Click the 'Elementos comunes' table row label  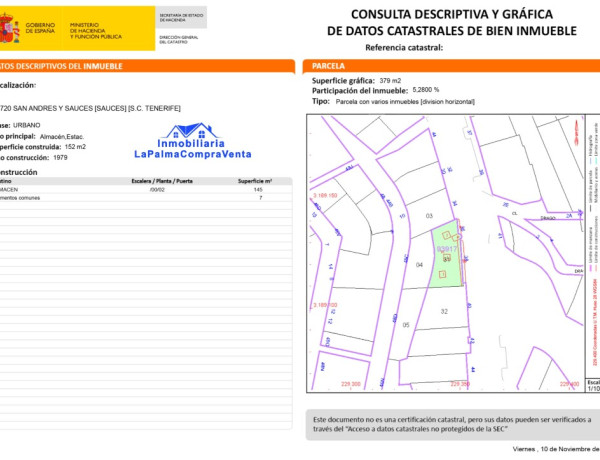20,198
